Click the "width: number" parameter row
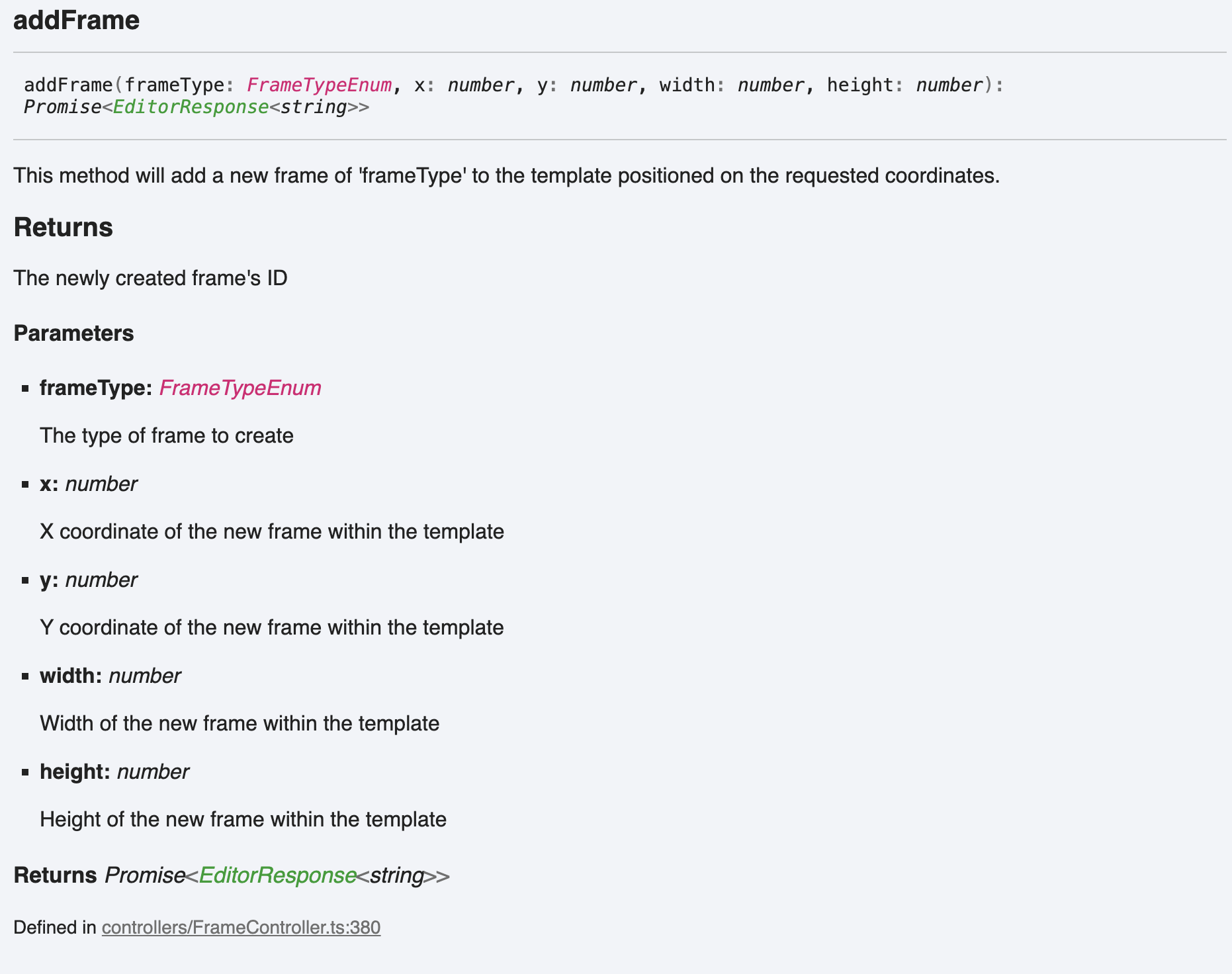The width and height of the screenshot is (1232, 974). click(110, 676)
